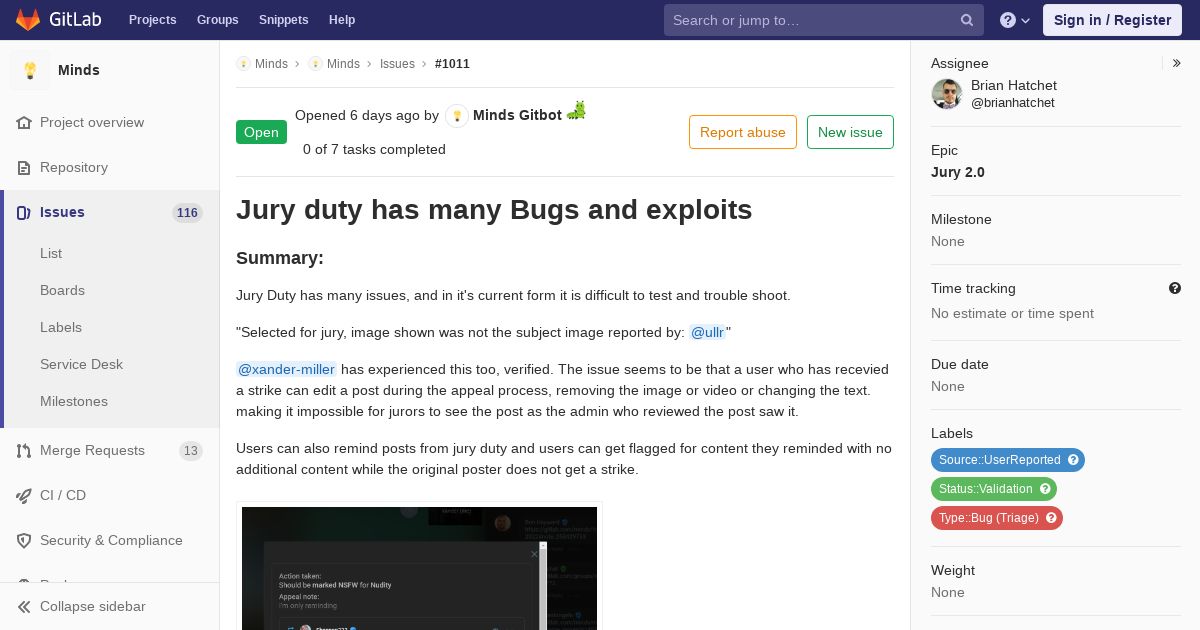Click the Merge Requests icon

pos(24,451)
